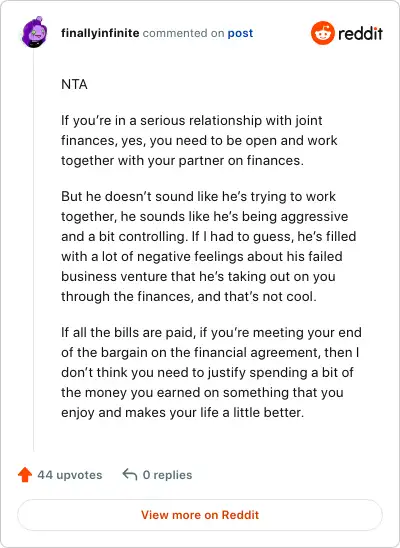The height and width of the screenshot is (548, 400).
Task: Select paragraph starting 'But he doesn't sound'
Action: pyautogui.click(x=209, y=246)
